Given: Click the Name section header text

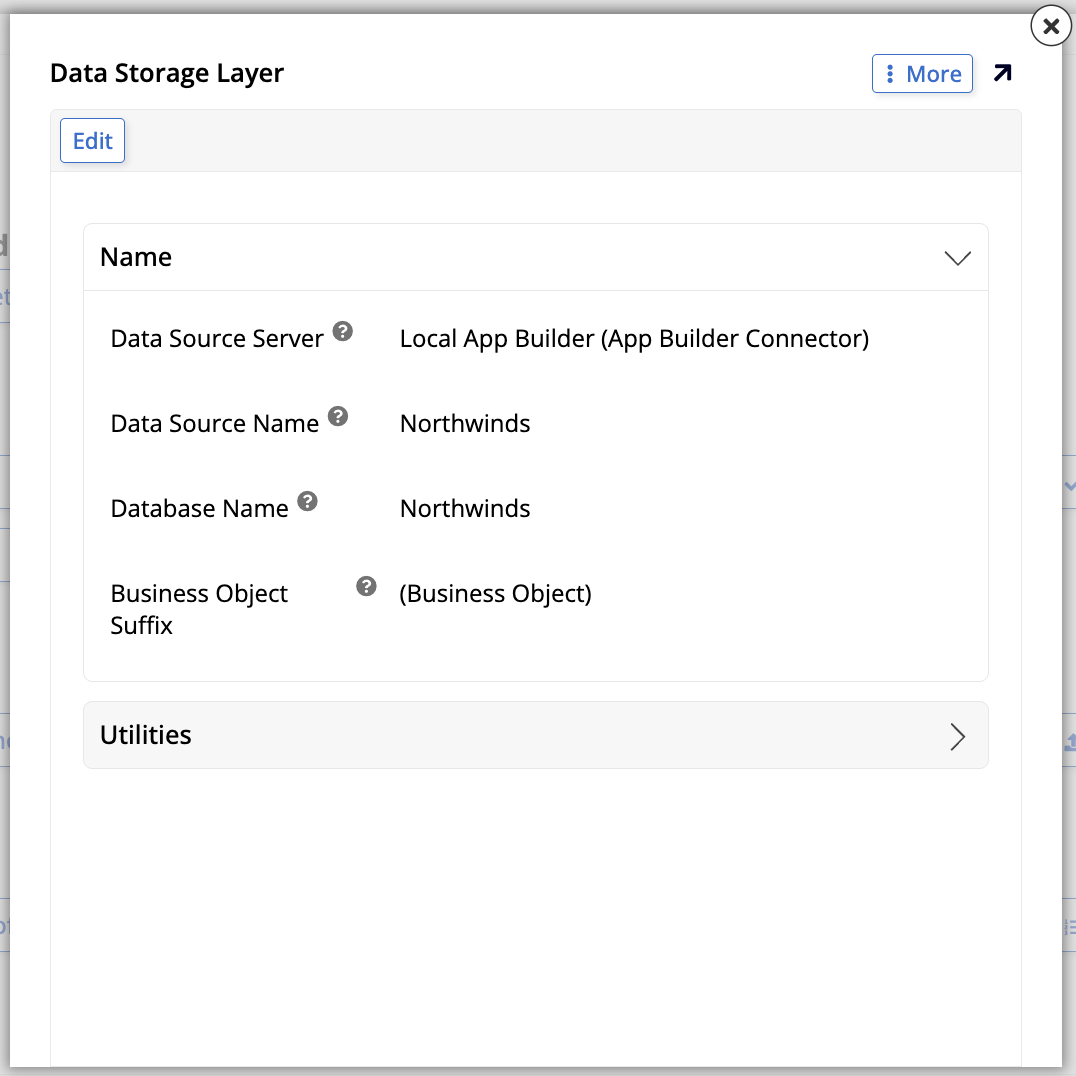Looking at the screenshot, I should pyautogui.click(x=136, y=257).
